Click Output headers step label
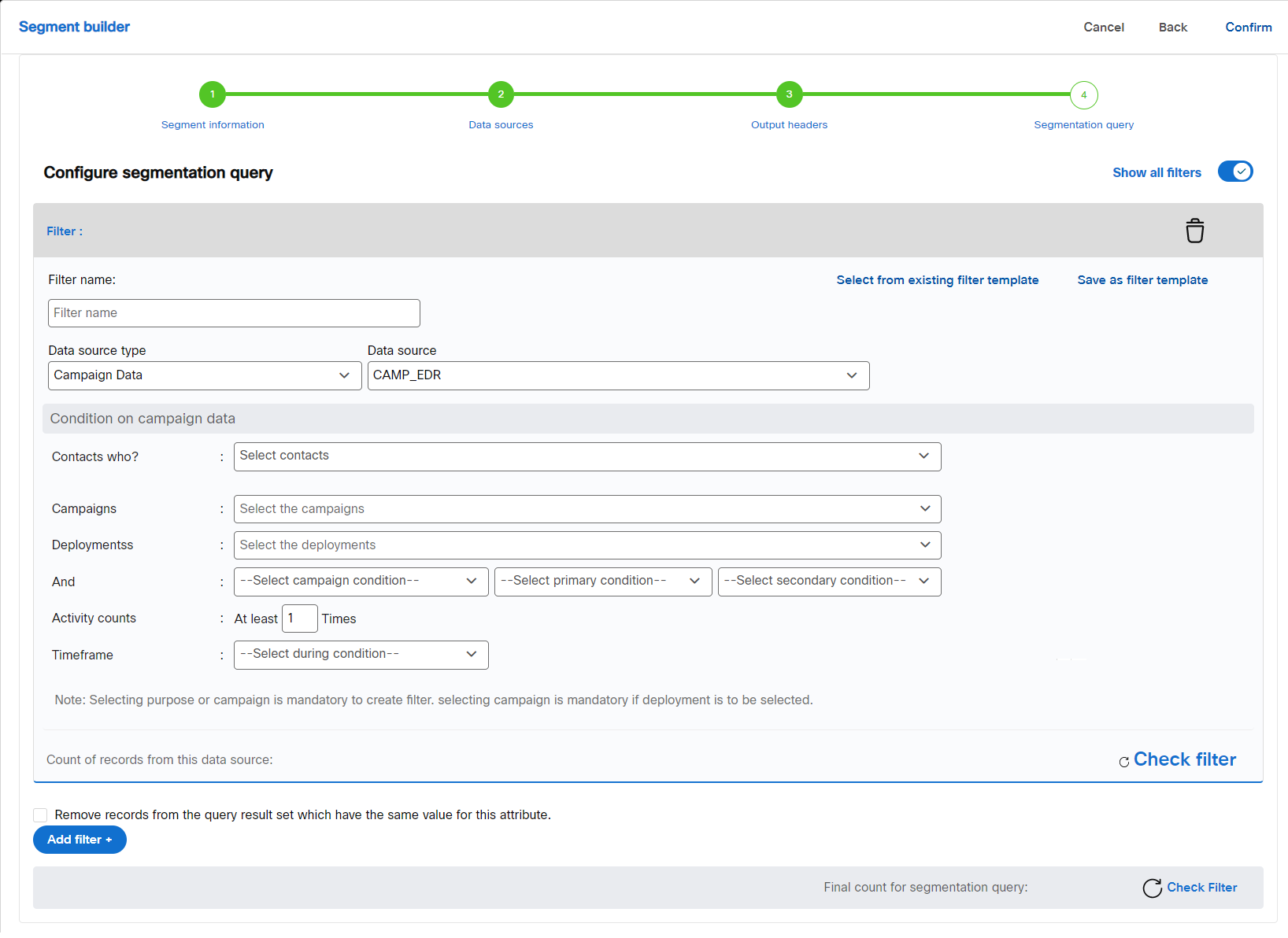Image resolution: width=1288 pixels, height=938 pixels. click(789, 124)
